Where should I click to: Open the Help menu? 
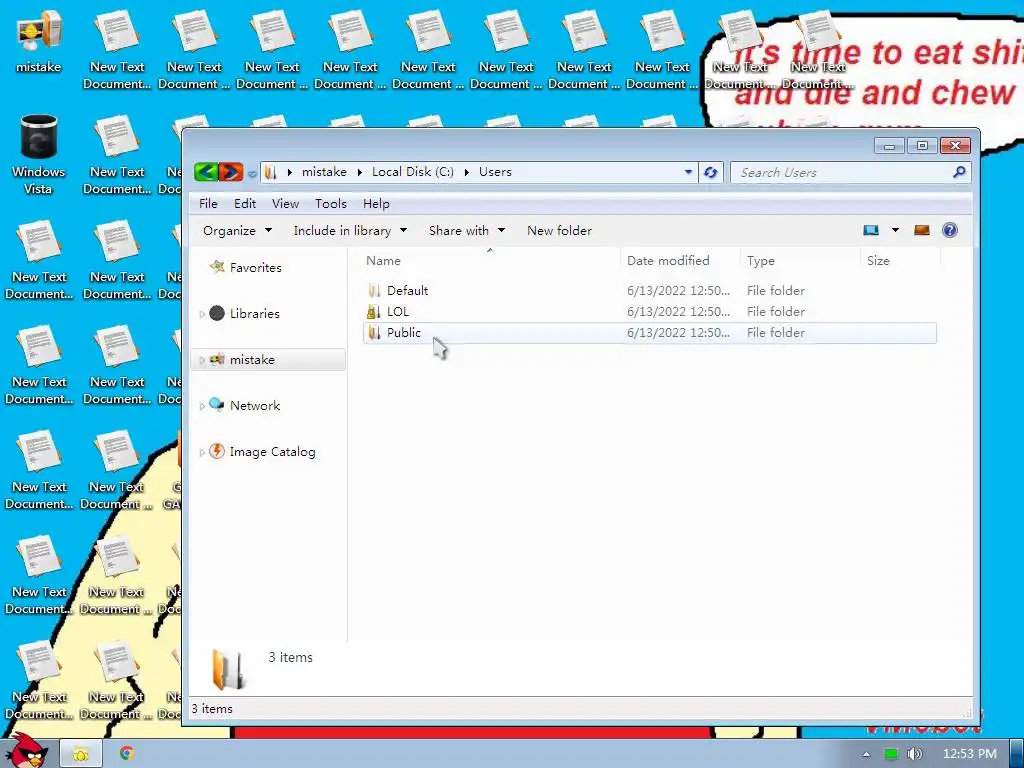tap(376, 204)
